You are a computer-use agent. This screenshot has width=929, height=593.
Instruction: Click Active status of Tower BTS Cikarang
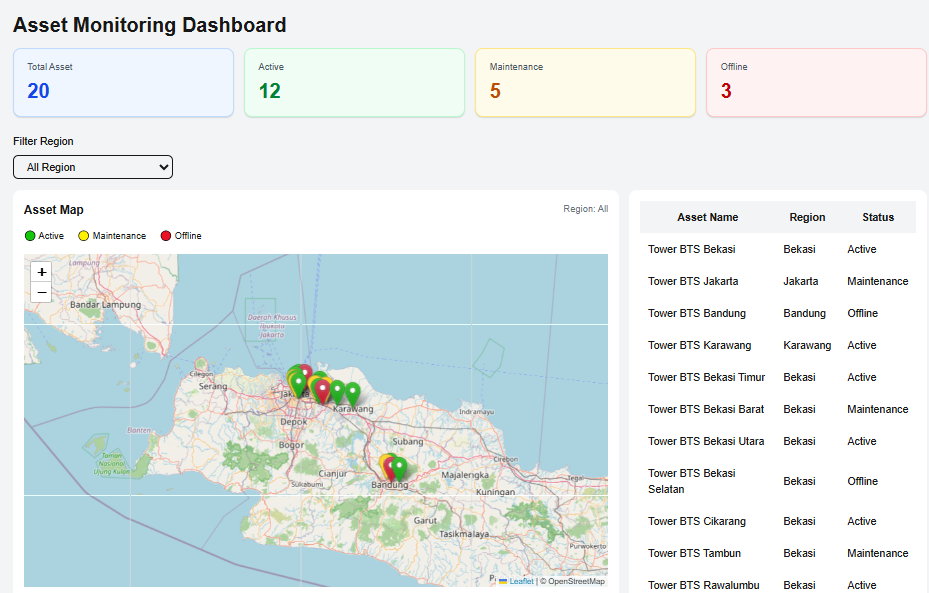(x=861, y=521)
